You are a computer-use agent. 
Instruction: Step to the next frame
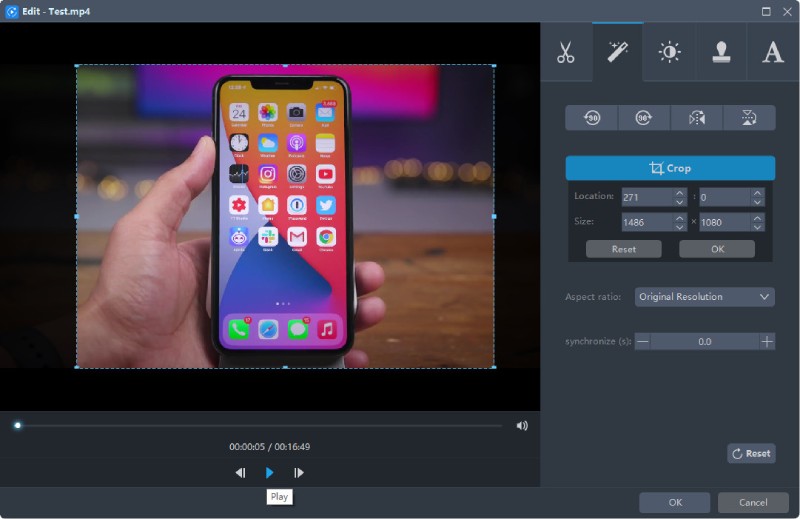point(298,473)
